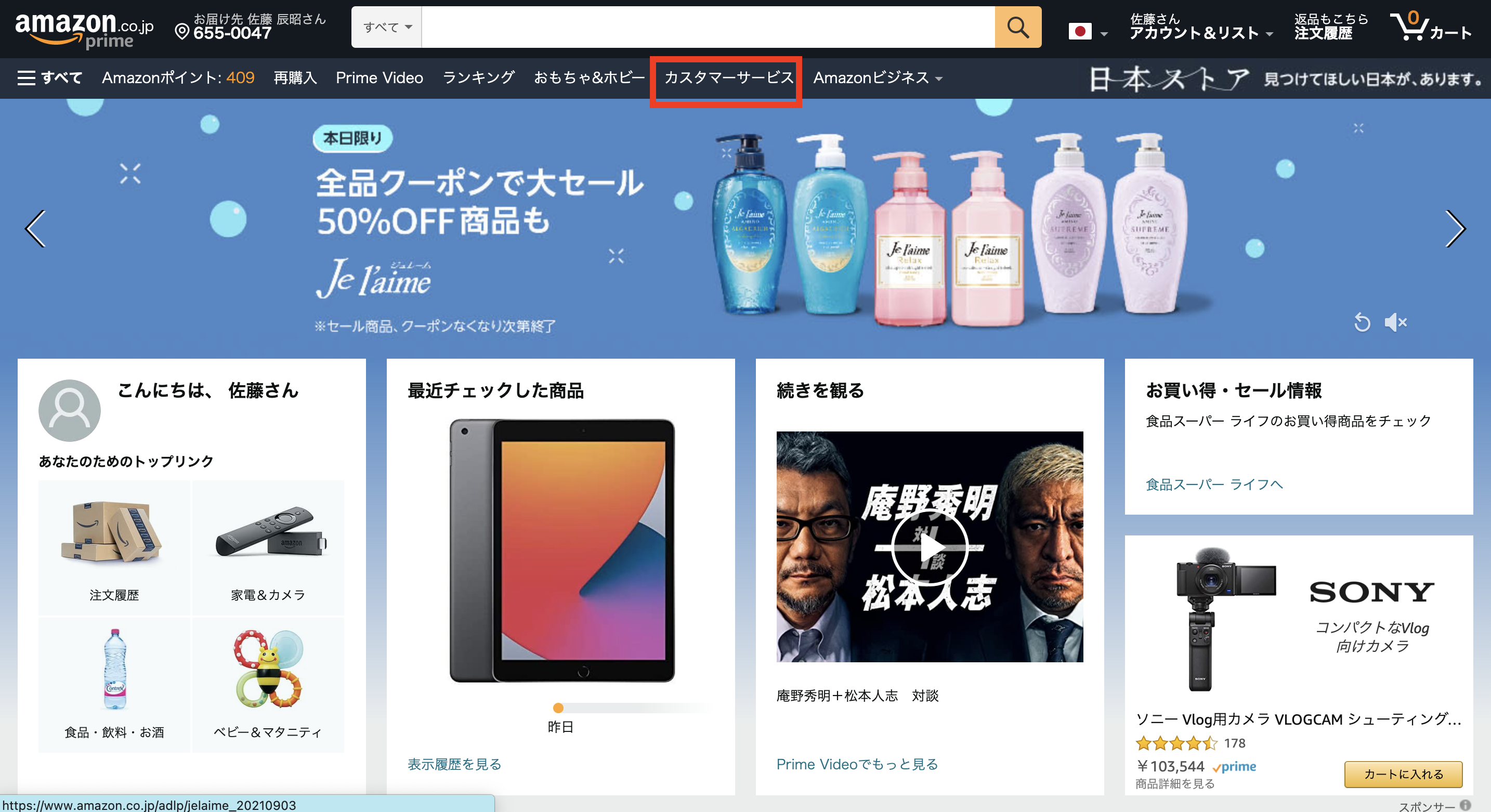This screenshot has width=1491, height=812.
Task: Open ランキング in navigation bar
Action: click(x=478, y=77)
